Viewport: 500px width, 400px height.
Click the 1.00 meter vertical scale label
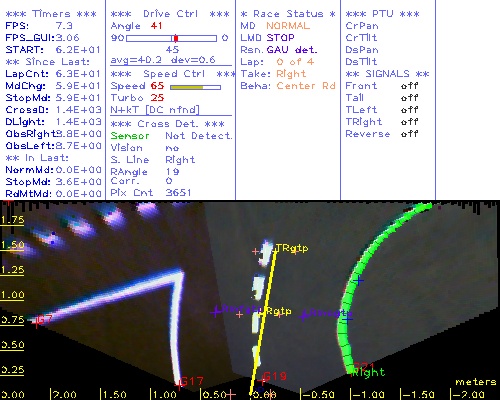click(12, 295)
